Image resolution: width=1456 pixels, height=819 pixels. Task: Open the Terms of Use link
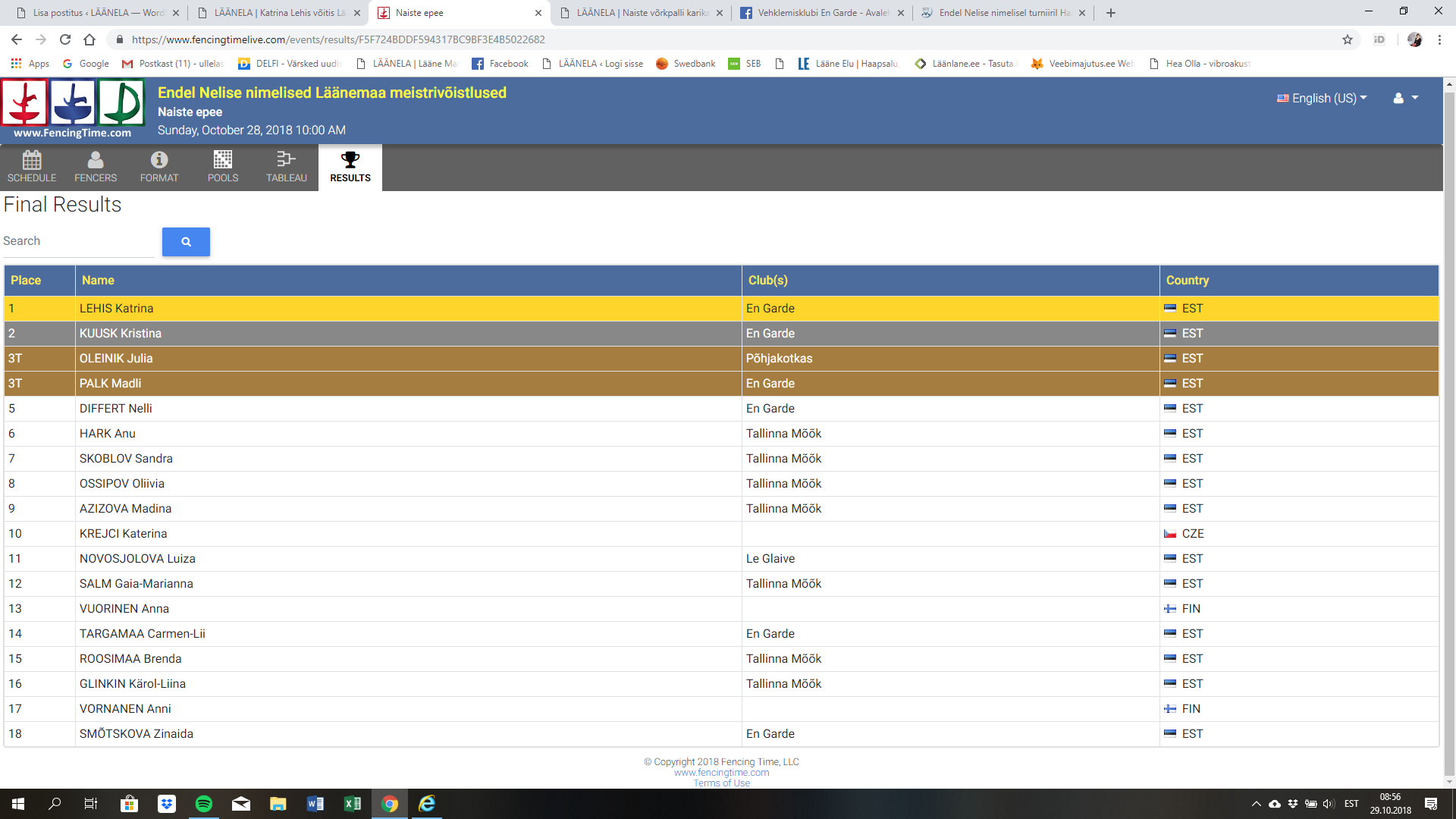coord(721,783)
